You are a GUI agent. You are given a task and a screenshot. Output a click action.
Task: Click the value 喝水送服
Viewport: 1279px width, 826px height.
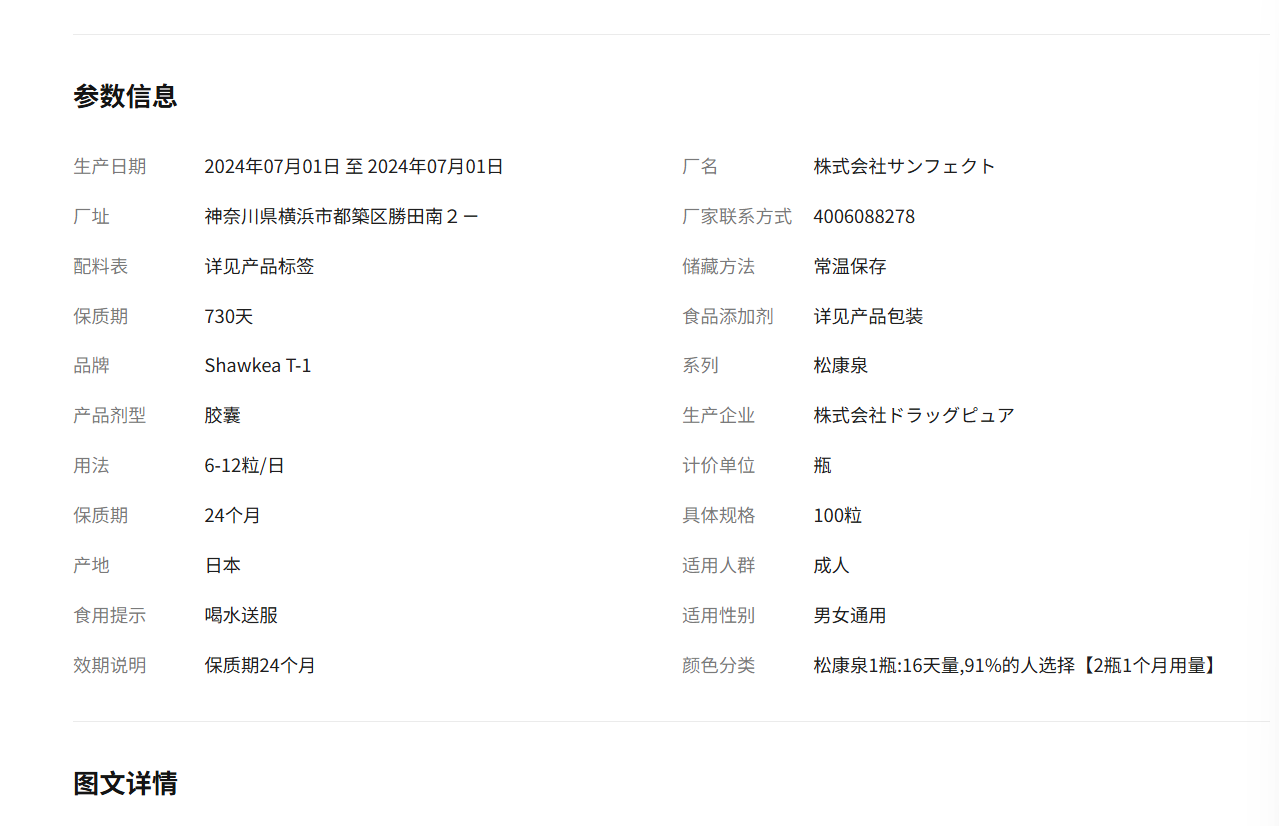[x=241, y=616]
